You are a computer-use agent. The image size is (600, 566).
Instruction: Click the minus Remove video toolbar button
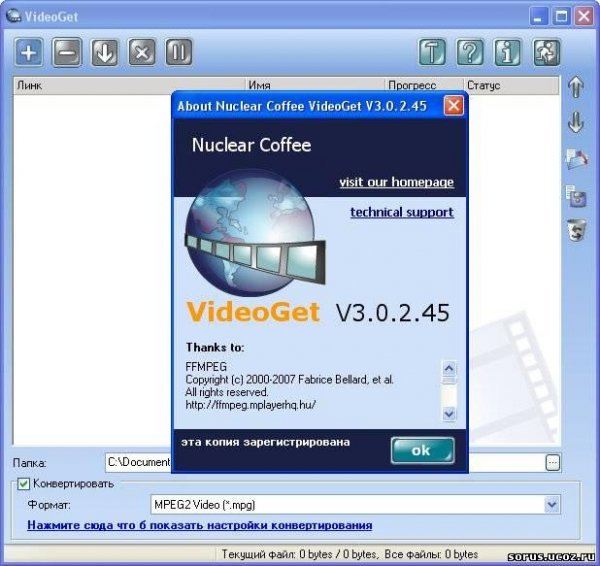[67, 52]
